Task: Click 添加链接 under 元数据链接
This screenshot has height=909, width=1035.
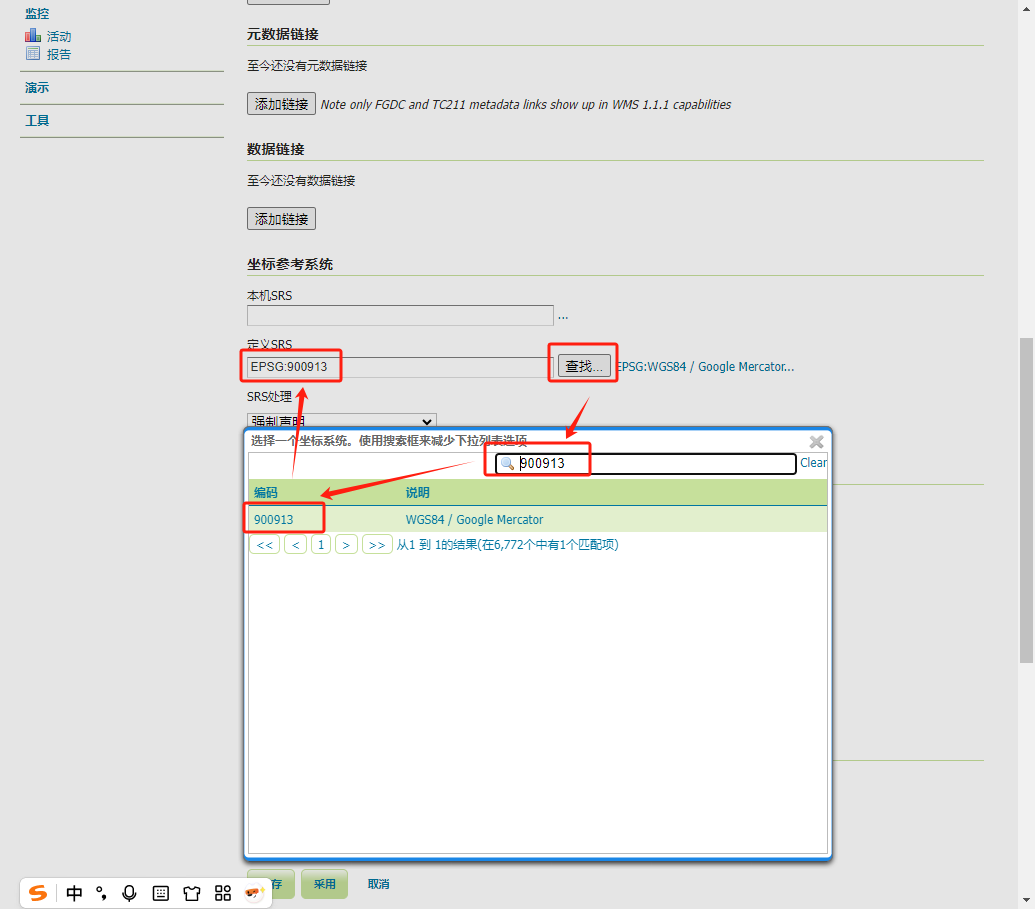Action: click(281, 104)
